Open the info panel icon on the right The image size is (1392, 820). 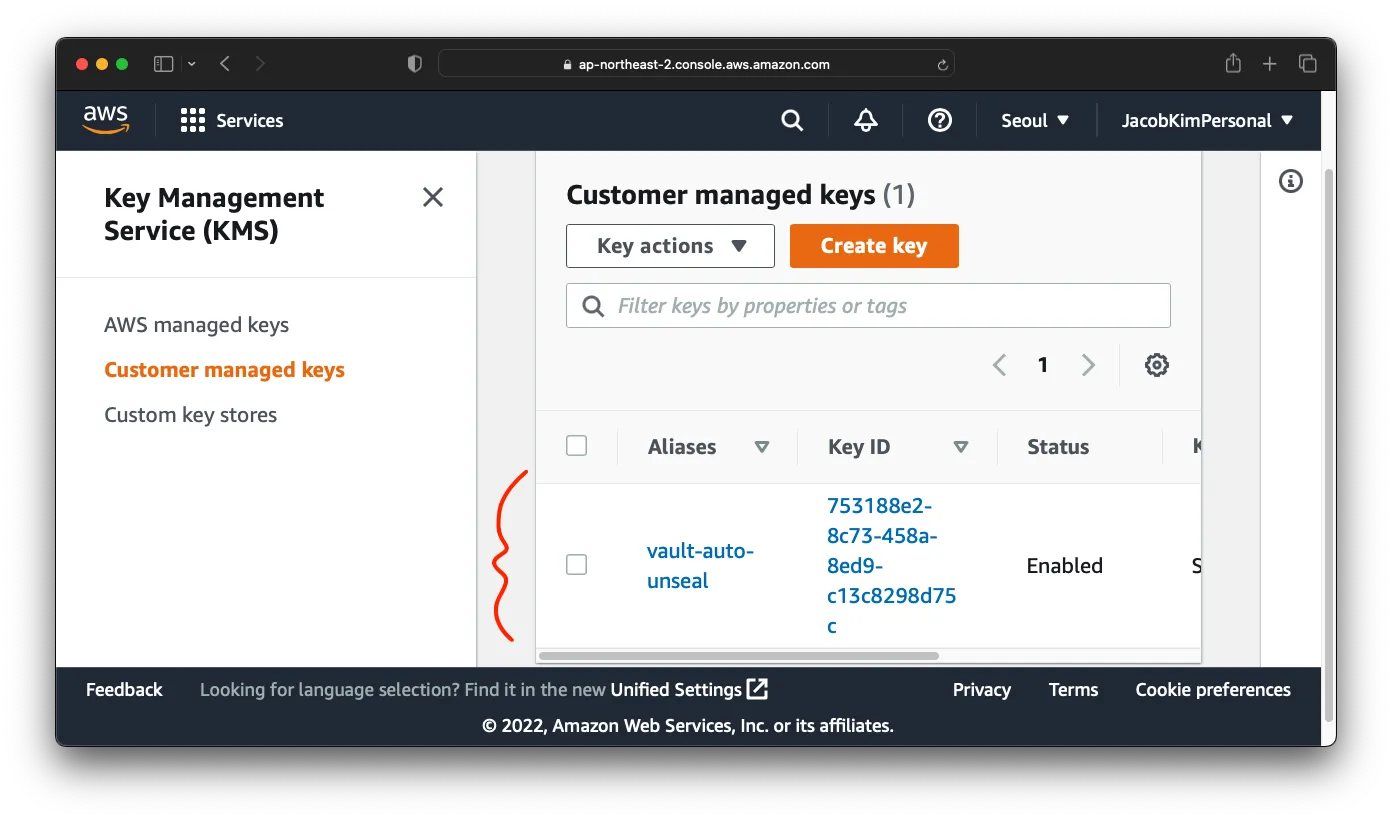[1290, 181]
